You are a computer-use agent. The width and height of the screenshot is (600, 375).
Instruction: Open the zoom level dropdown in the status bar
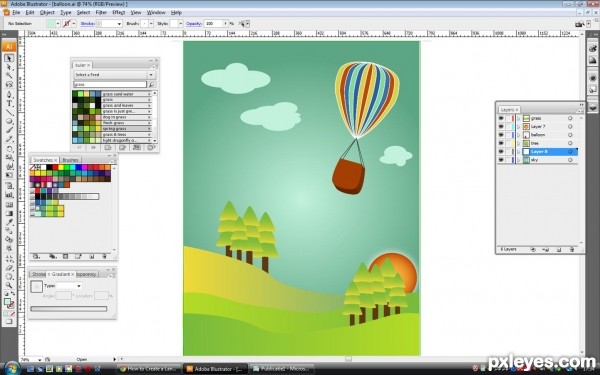[x=40, y=360]
